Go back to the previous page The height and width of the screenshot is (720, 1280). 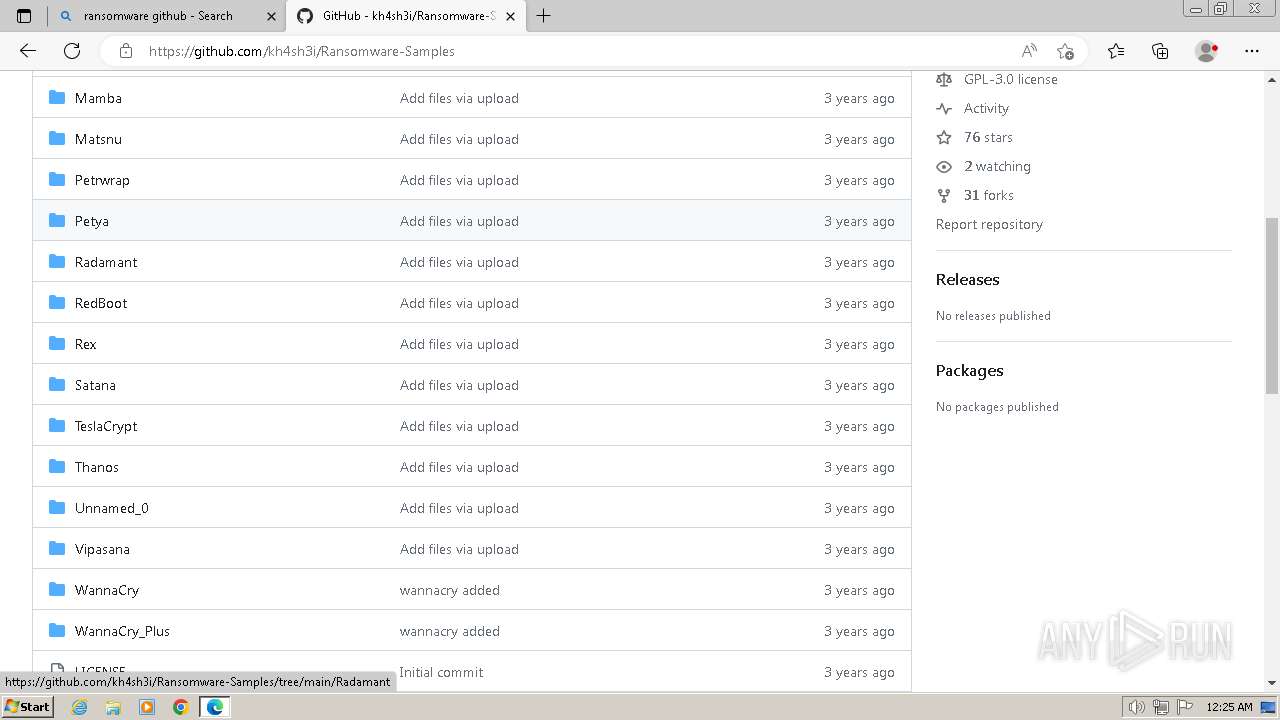(28, 51)
